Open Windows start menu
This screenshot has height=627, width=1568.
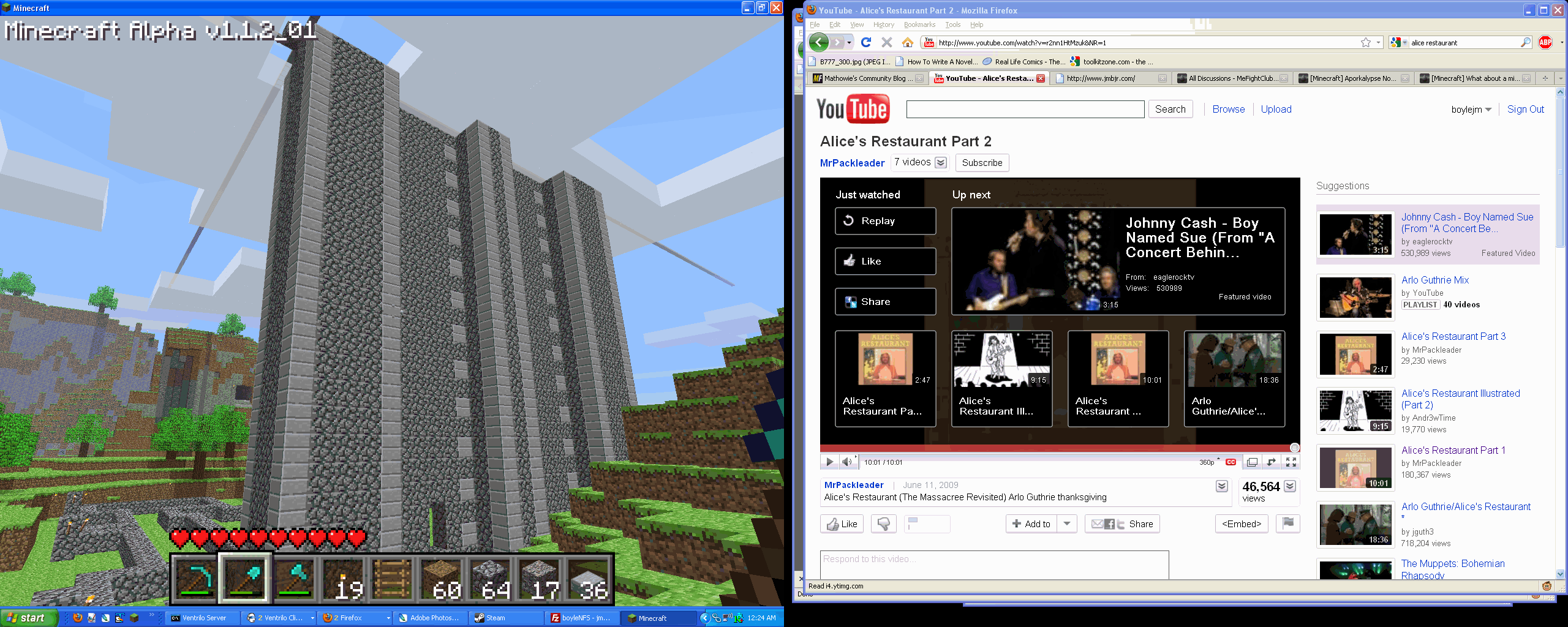(x=29, y=618)
